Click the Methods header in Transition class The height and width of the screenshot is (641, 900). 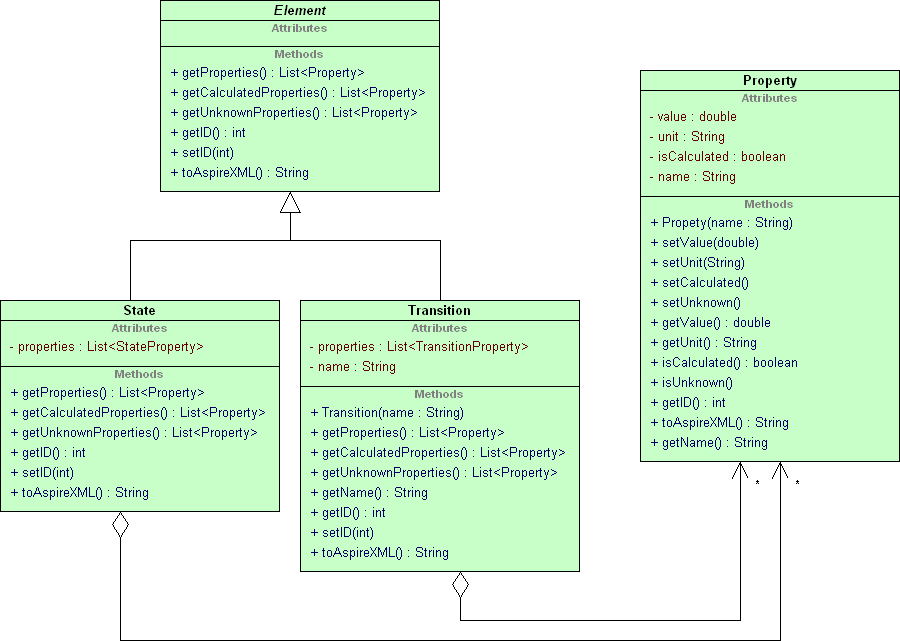(x=439, y=394)
